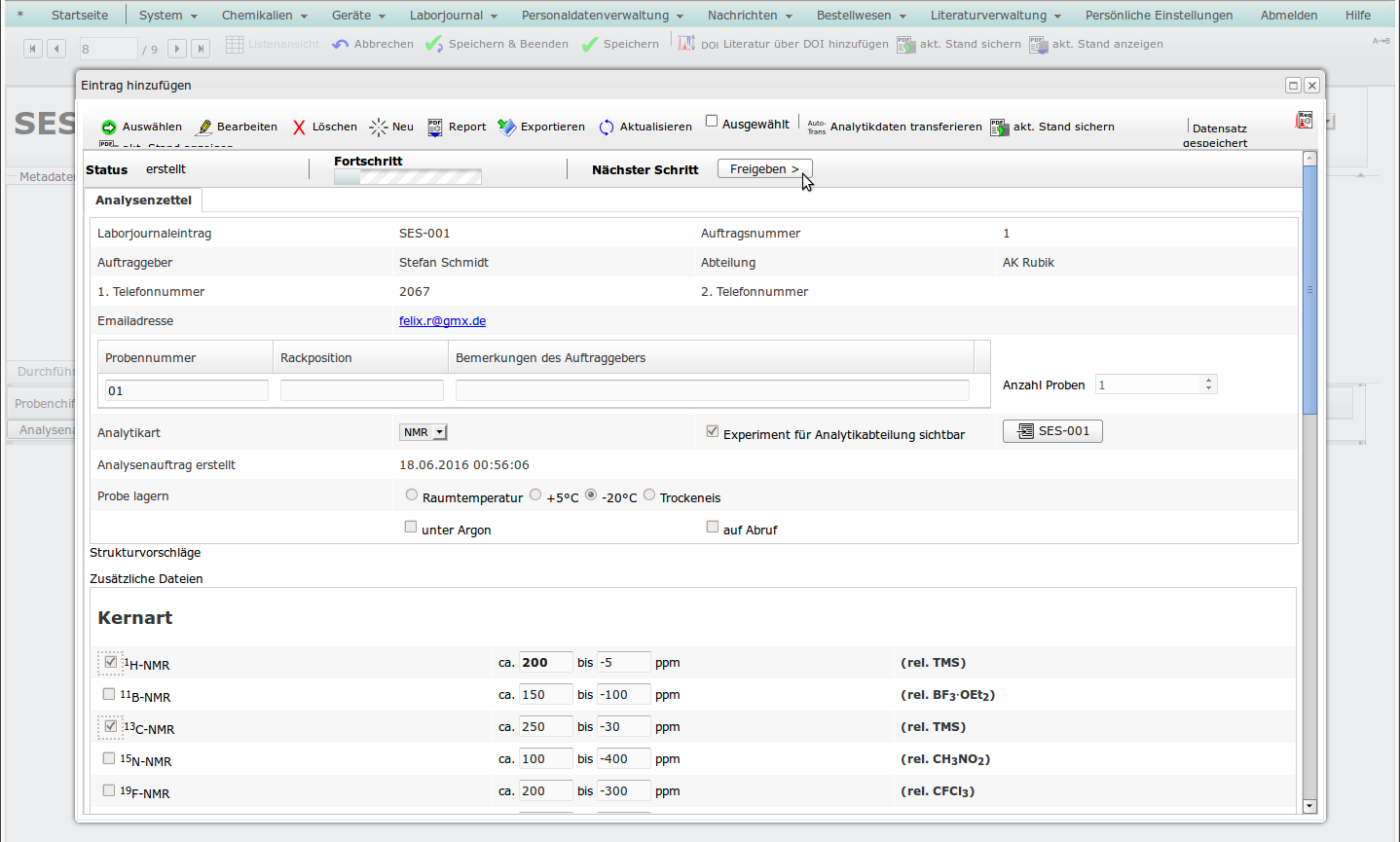Check the 11B-NMR checkbox
Image resolution: width=1400 pixels, height=842 pixels.
point(109,694)
